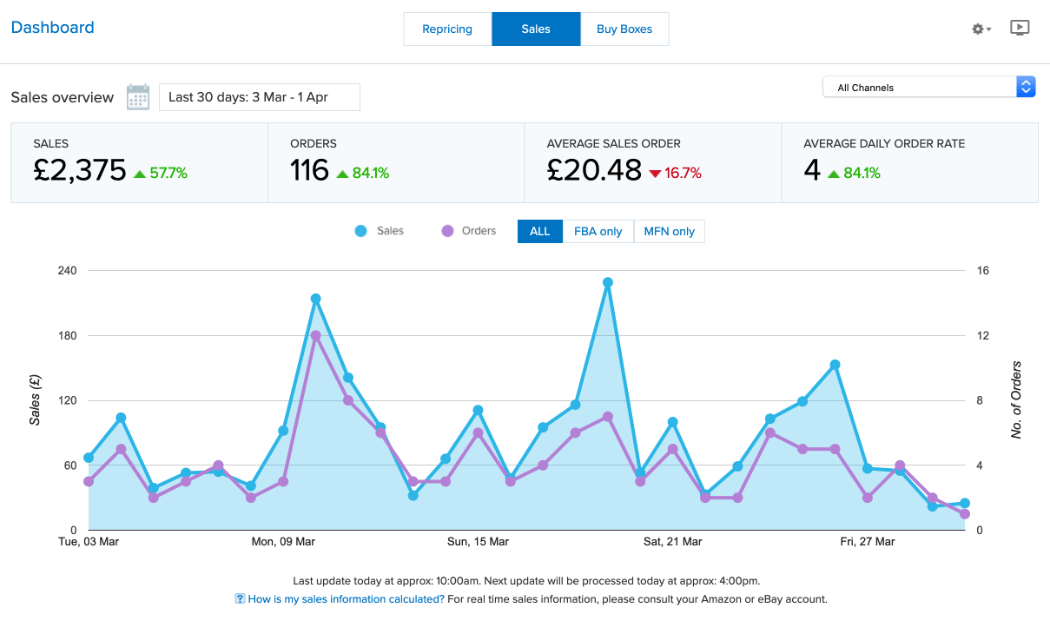Switch chart to MFN only
The width and height of the screenshot is (1050, 620).
[669, 231]
